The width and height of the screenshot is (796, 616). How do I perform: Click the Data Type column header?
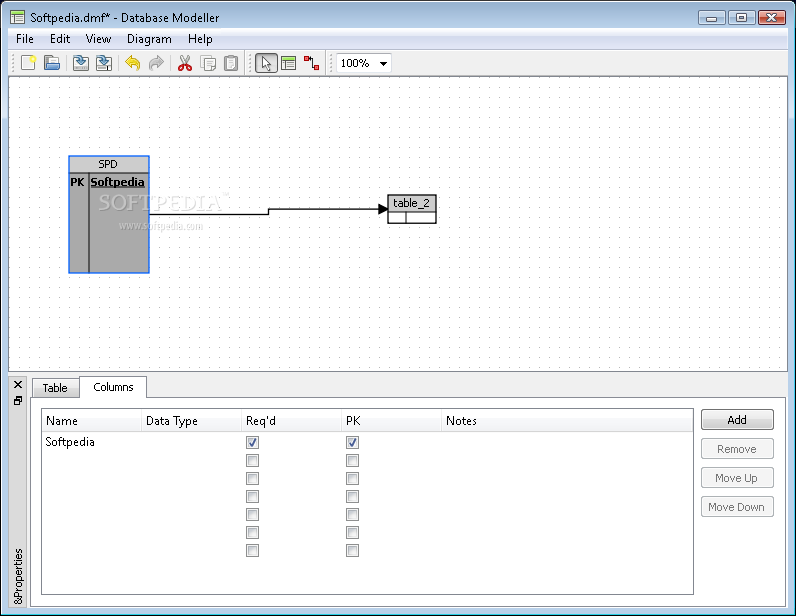[191, 421]
